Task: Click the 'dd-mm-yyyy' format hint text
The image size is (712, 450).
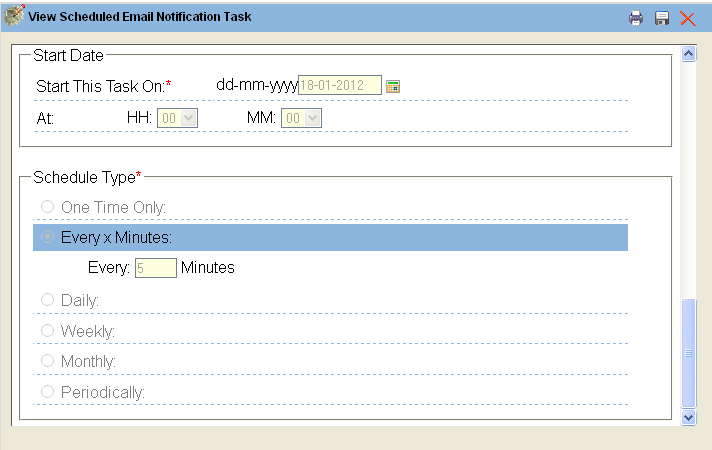Action: [x=257, y=85]
